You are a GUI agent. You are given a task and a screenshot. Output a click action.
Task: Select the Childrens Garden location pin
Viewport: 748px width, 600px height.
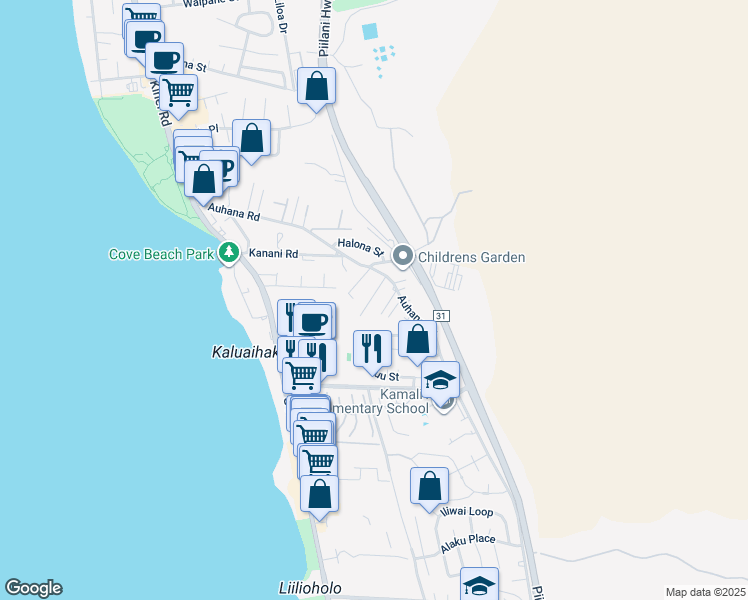pos(403,257)
